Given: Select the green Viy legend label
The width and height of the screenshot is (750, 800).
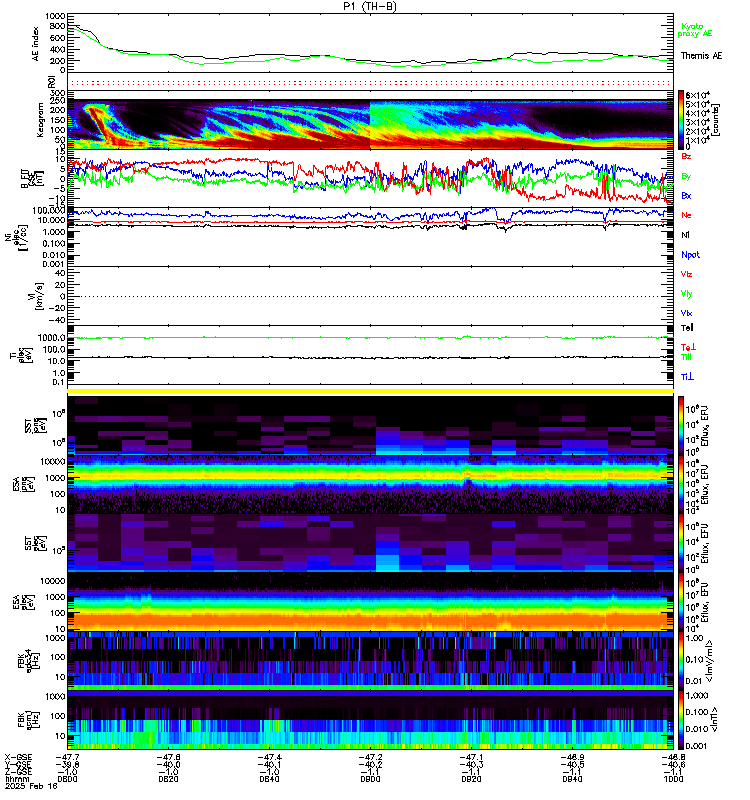Looking at the screenshot, I should point(686,294).
